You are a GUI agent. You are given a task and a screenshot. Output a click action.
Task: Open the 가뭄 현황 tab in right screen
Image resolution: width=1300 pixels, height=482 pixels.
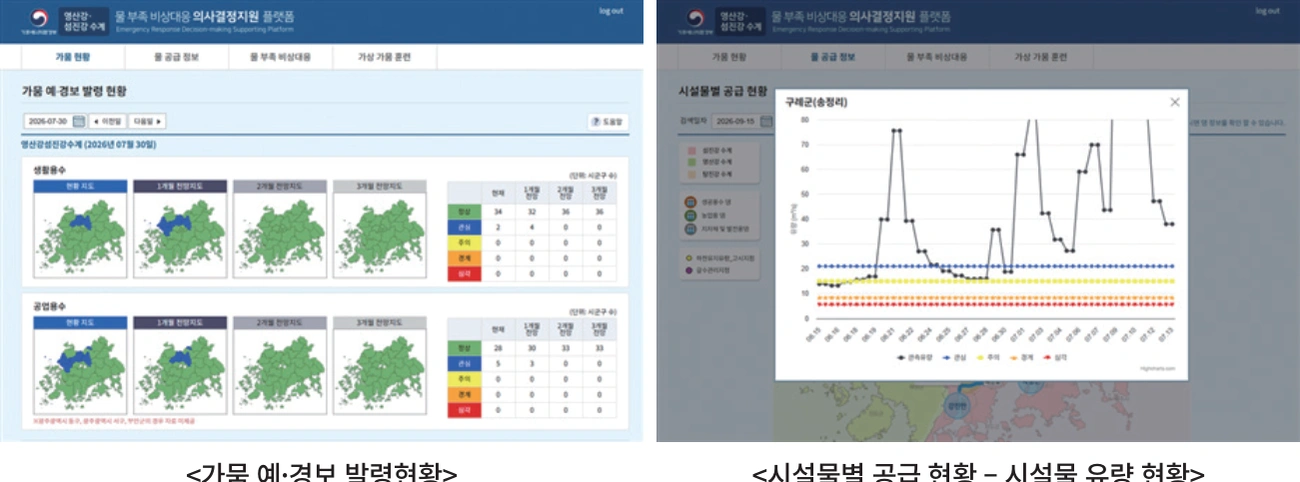tap(731, 57)
